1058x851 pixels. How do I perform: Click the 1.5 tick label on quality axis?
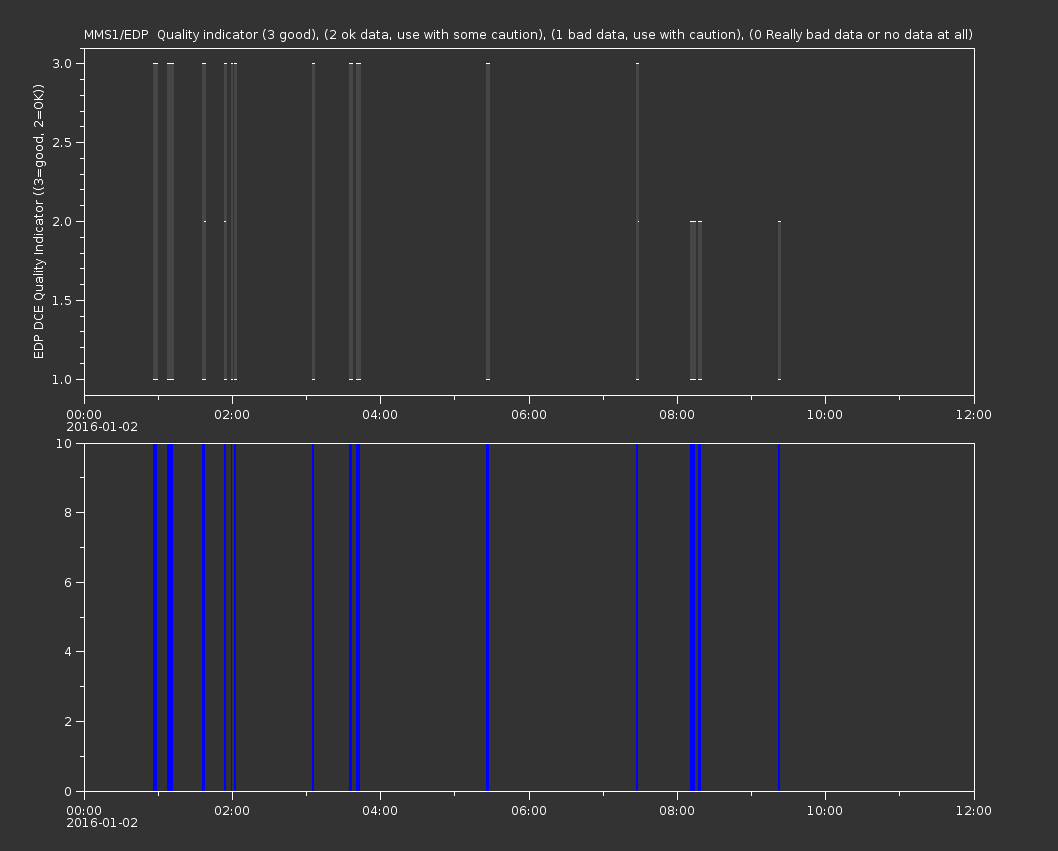click(x=62, y=300)
